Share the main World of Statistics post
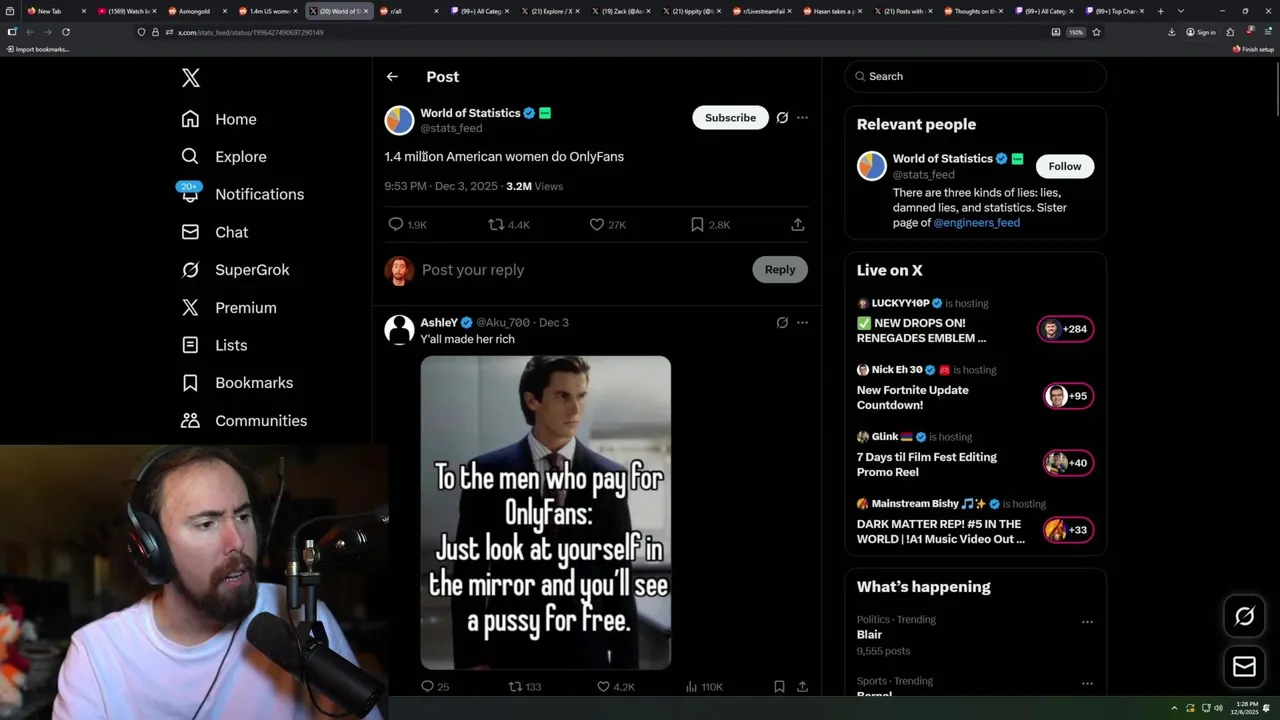The height and width of the screenshot is (720, 1280). (x=798, y=225)
